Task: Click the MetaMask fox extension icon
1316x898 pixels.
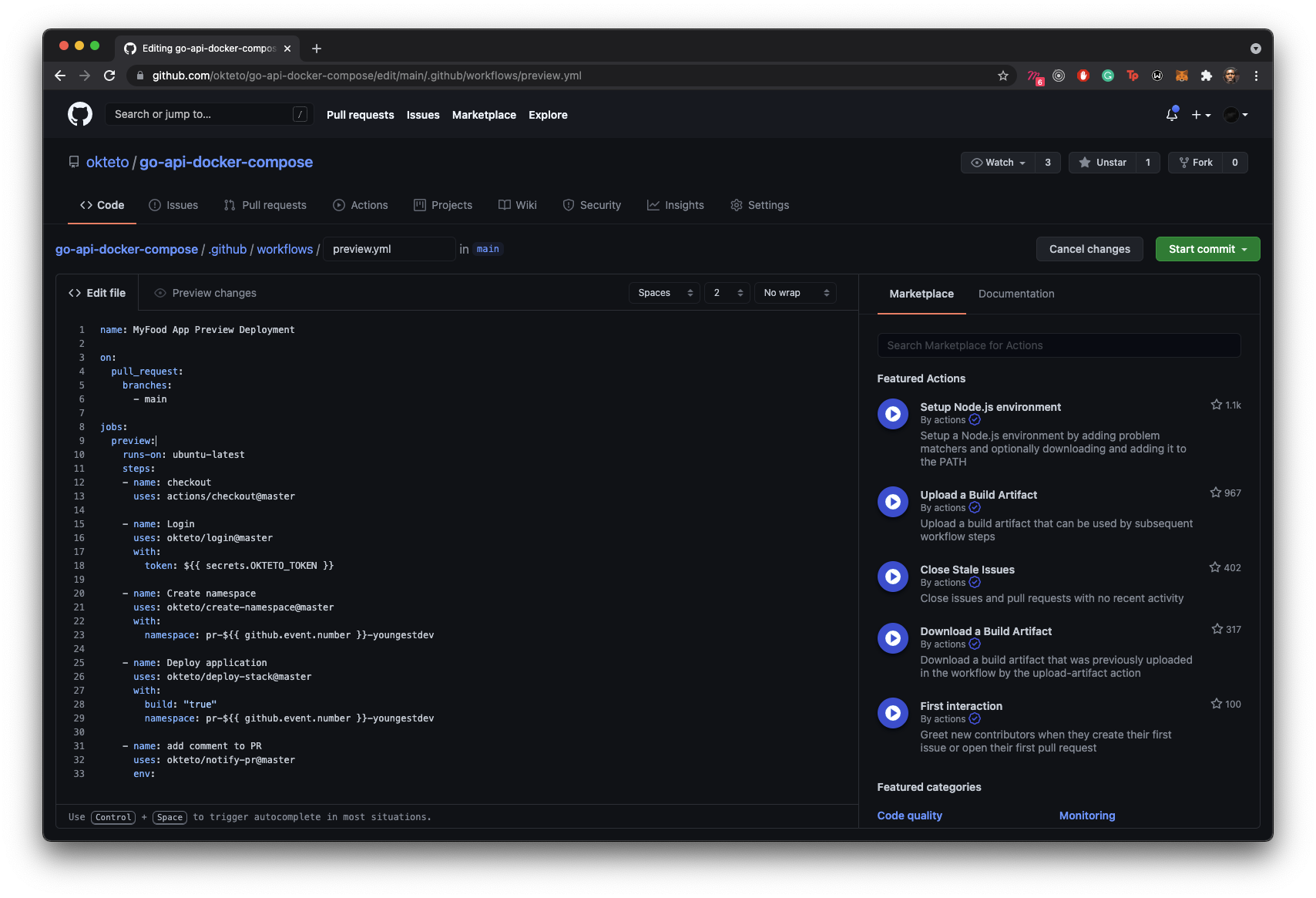Action: [1182, 76]
